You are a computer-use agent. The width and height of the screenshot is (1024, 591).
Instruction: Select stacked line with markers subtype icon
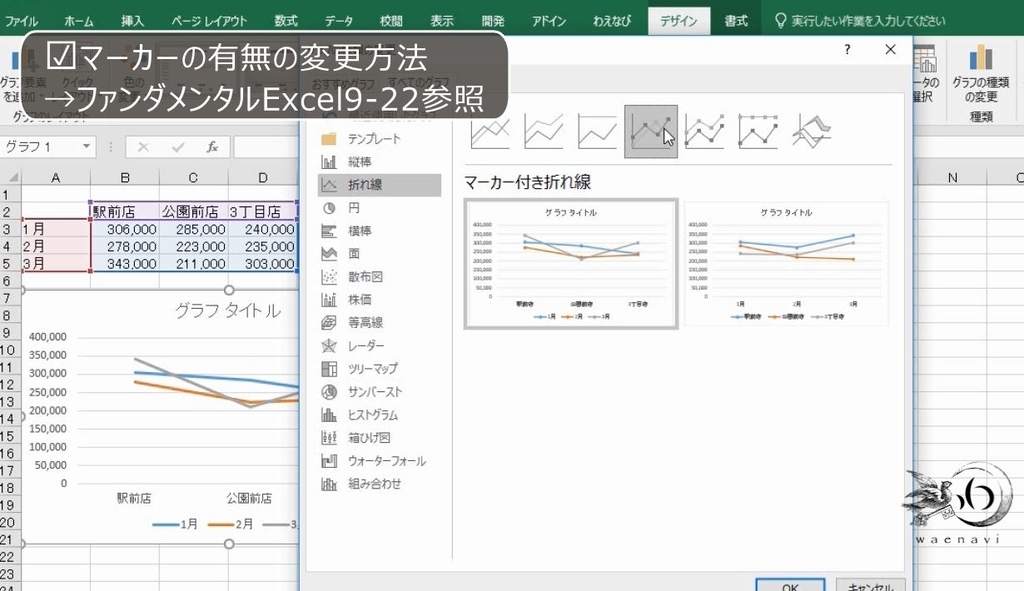point(704,131)
